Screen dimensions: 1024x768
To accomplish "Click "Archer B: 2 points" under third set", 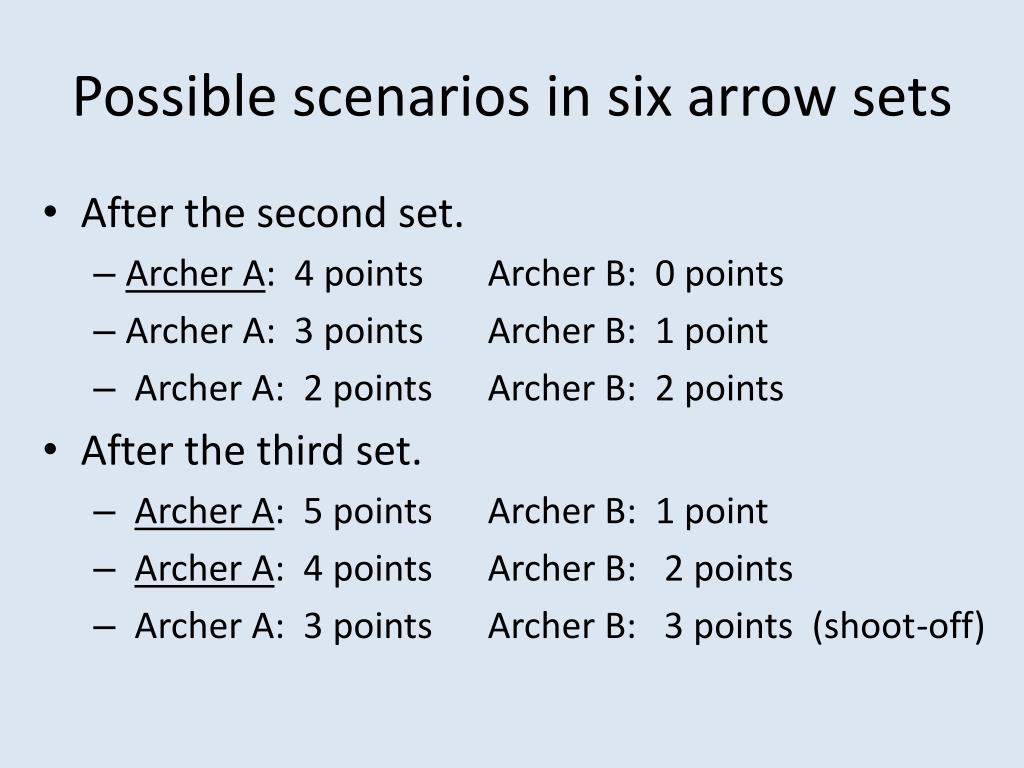I will (x=640, y=569).
